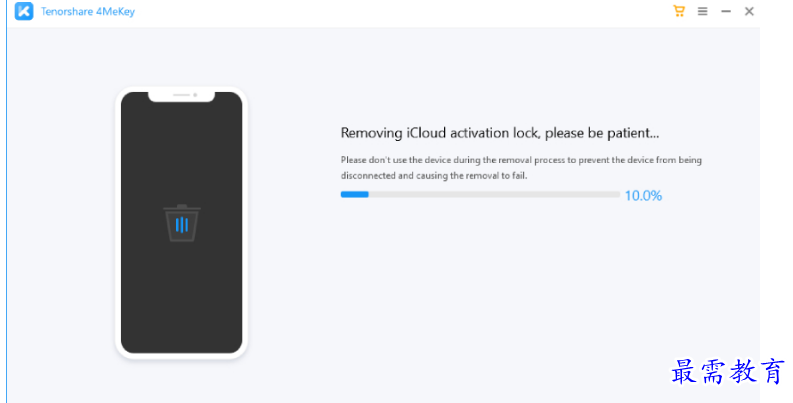This screenshot has height=403, width=793.
Task: Click the trash can lid handle
Action: 182,206
